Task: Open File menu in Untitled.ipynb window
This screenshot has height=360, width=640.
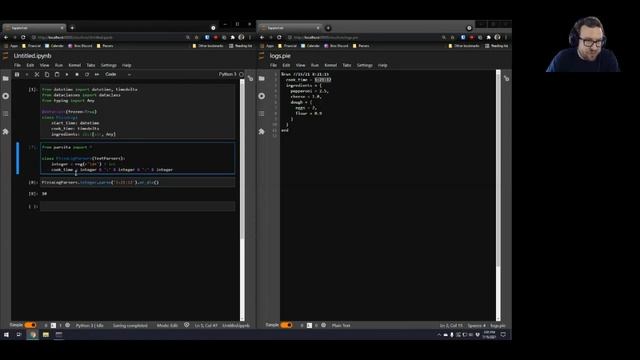Action: [17, 65]
